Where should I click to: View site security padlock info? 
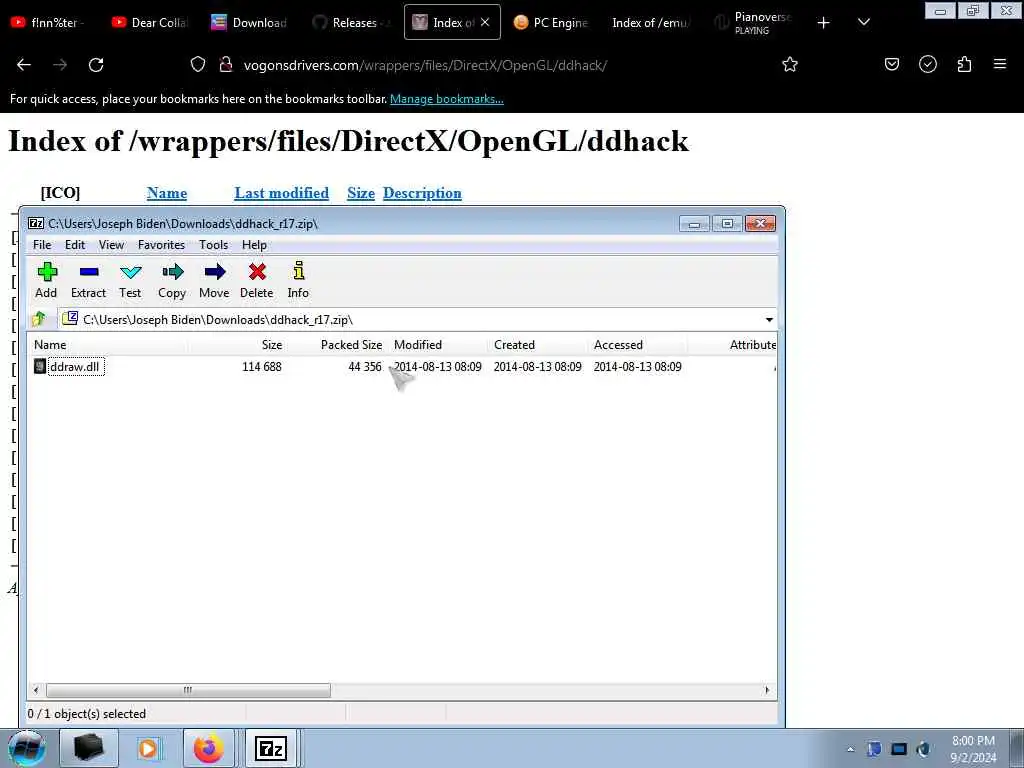pyautogui.click(x=226, y=65)
